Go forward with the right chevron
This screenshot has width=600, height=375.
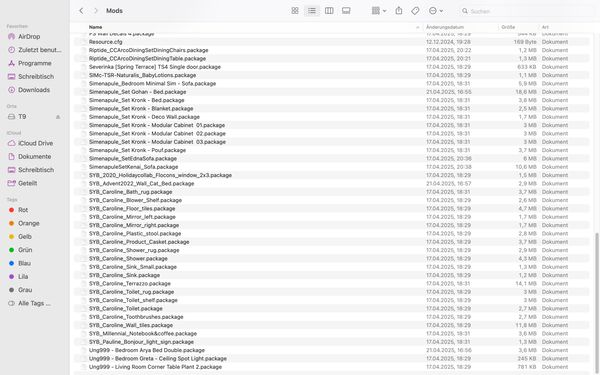96,11
